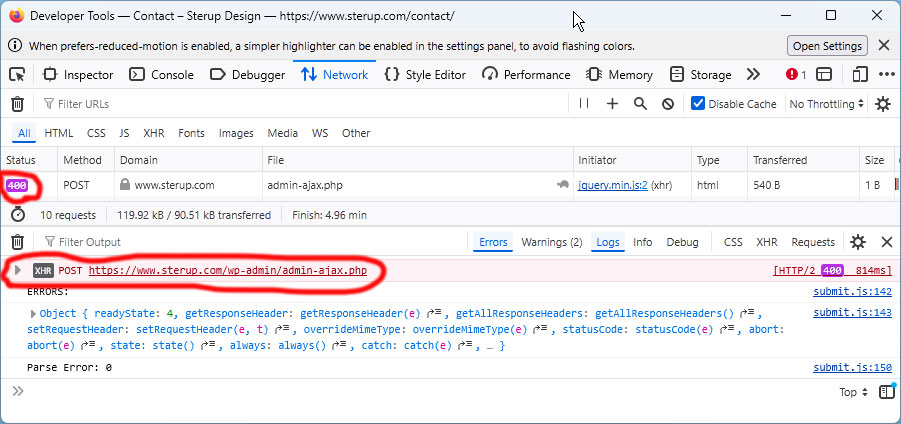Screen dimensions: 901x424
Task: Show All network requests
Action: (x=24, y=133)
